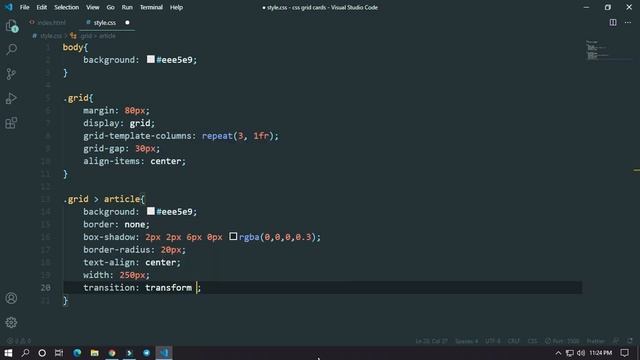
Task: Open Google Chrome from taskbar
Action: 112,353
